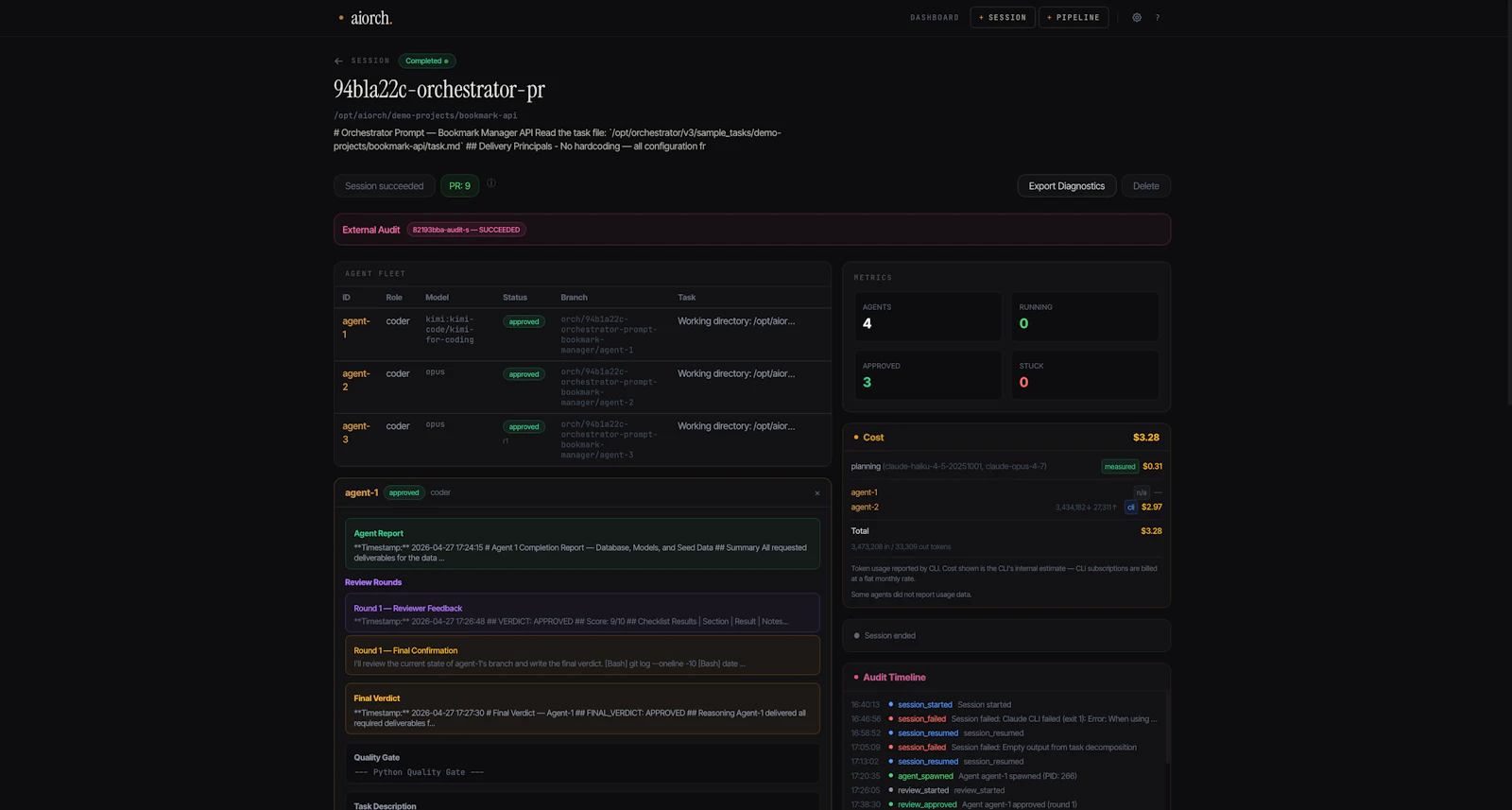The height and width of the screenshot is (810, 1512).
Task: Click the Completed status badge
Action: [427, 61]
